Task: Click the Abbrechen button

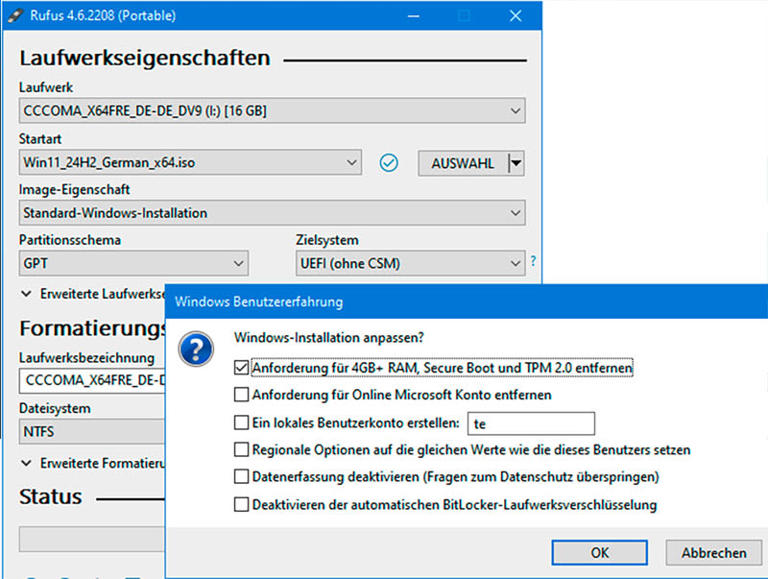Action: point(713,552)
